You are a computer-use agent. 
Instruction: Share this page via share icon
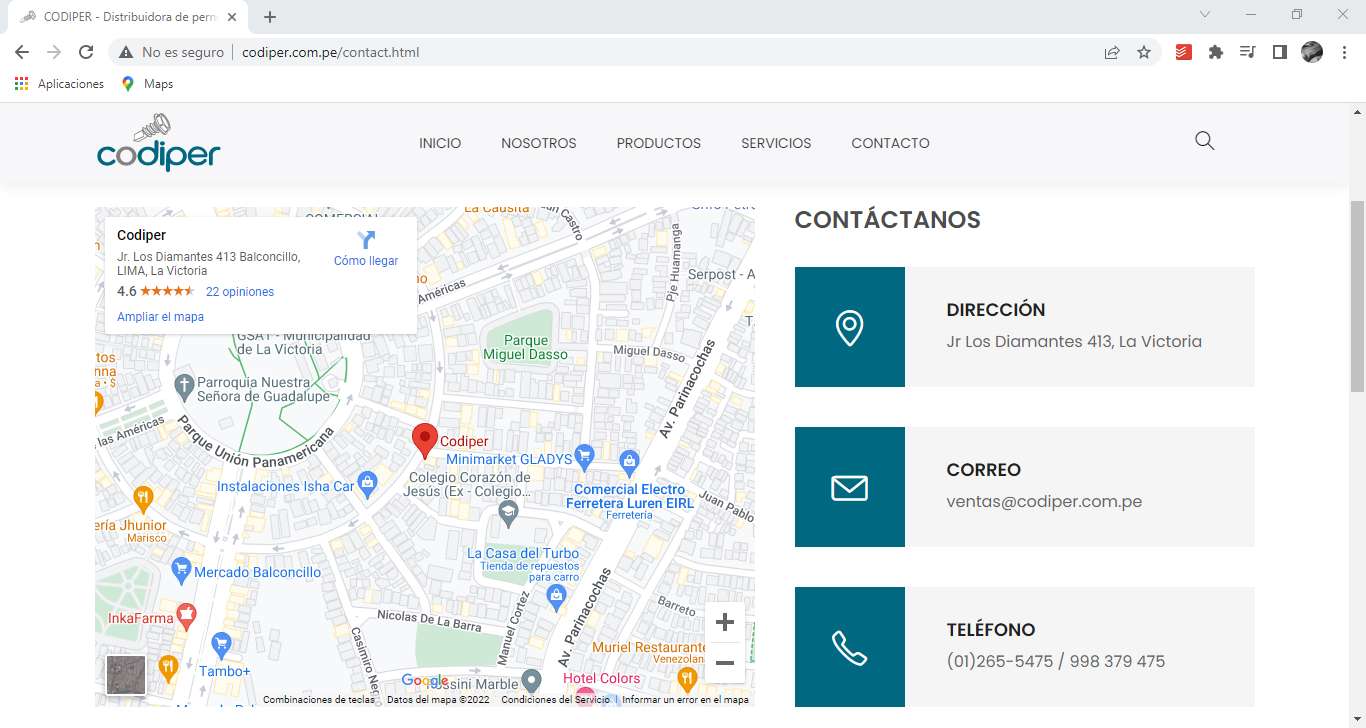click(1112, 52)
